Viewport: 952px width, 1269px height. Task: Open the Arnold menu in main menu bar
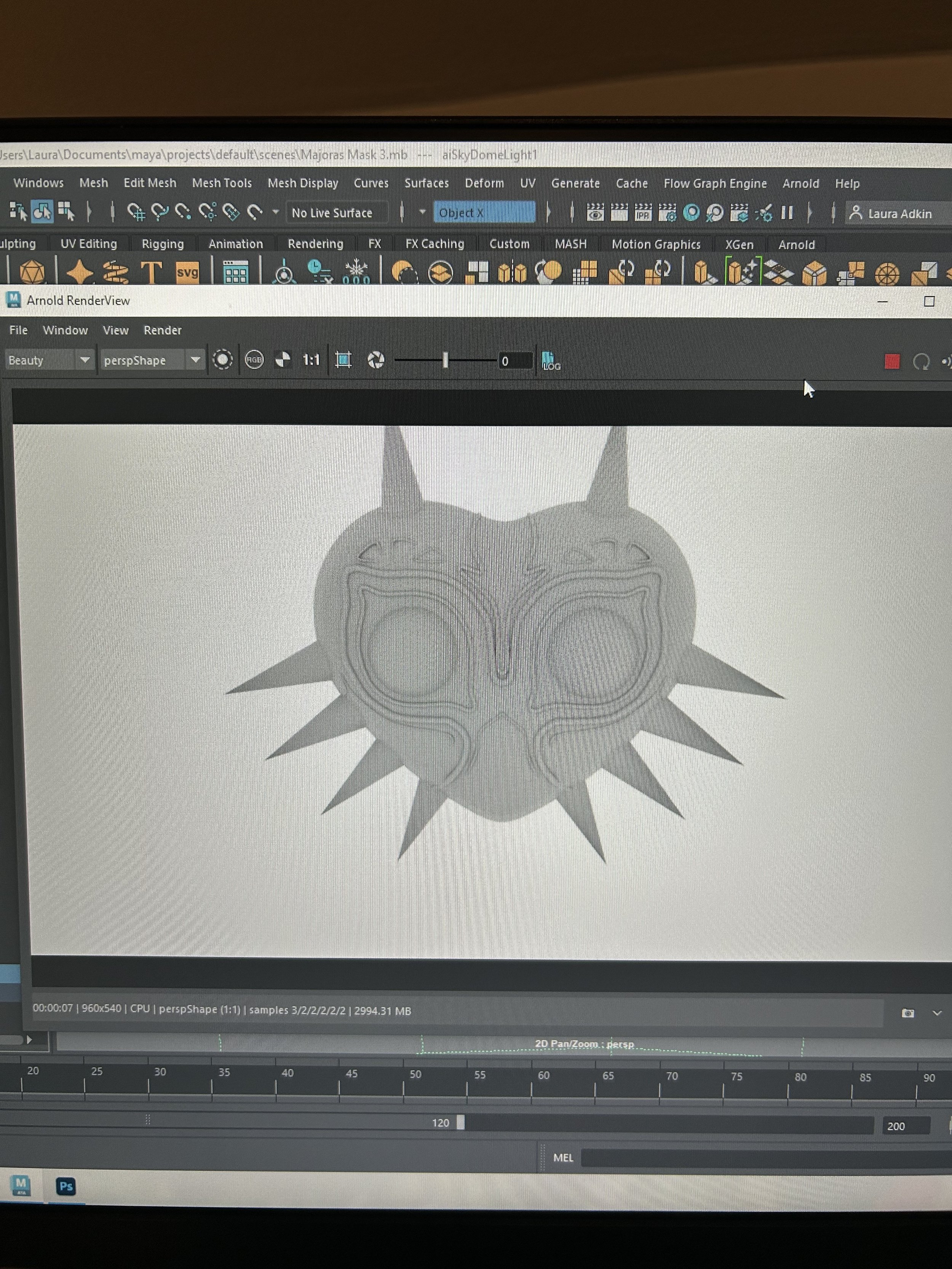coord(800,184)
